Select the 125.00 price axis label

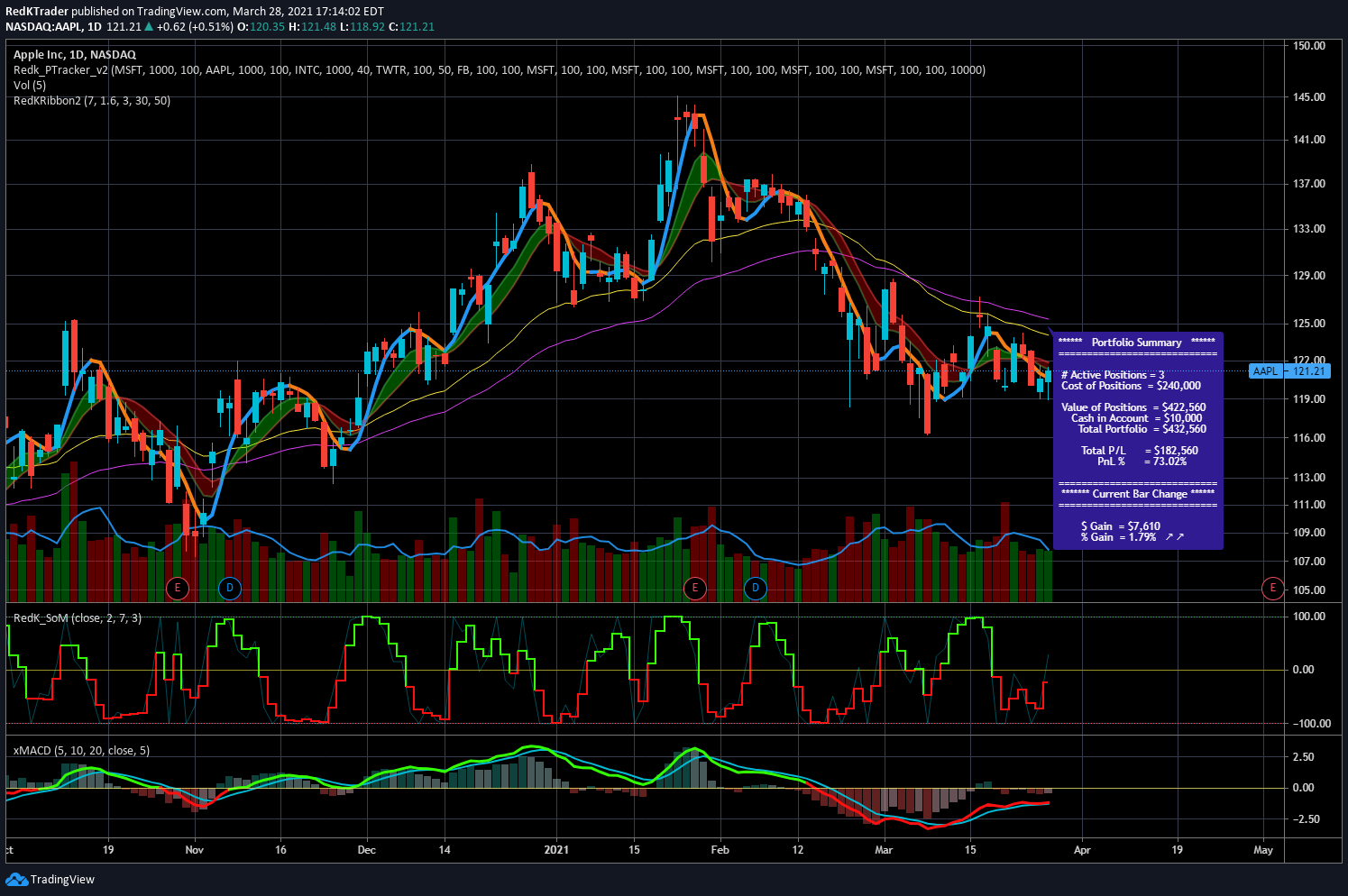(x=1309, y=324)
